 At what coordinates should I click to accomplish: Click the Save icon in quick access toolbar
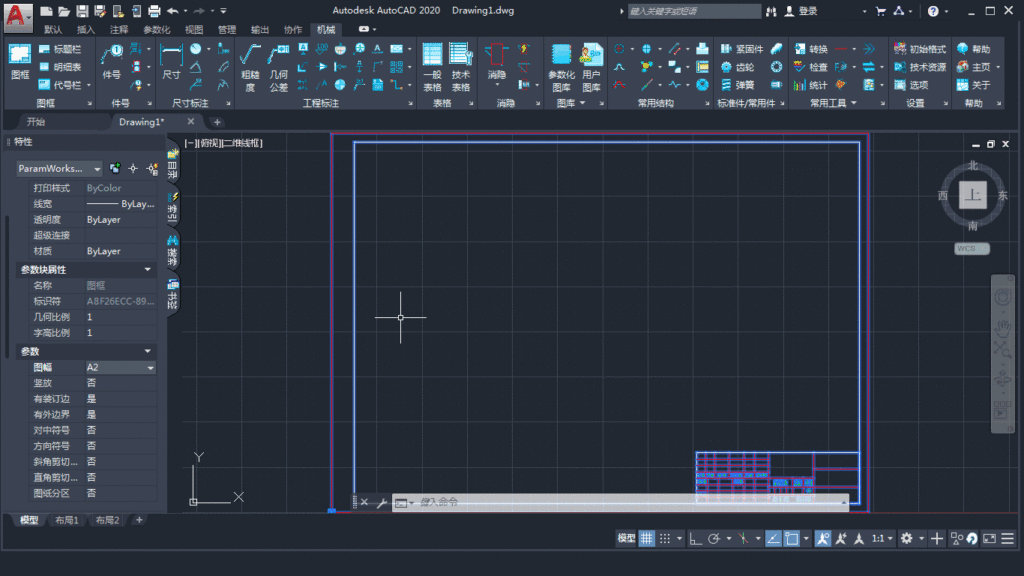[82, 11]
